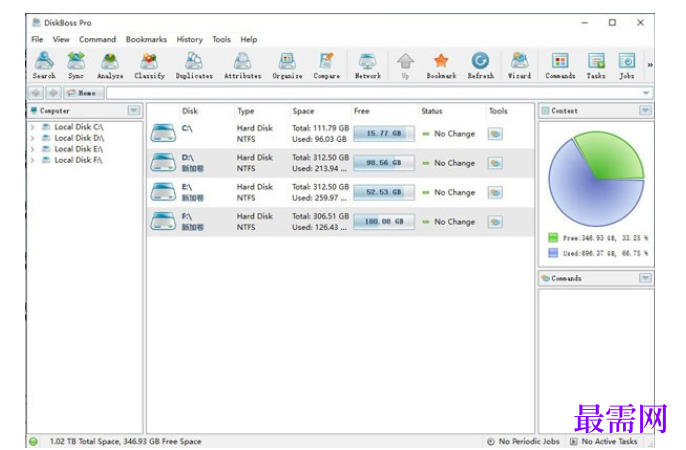Open the Duplicates finder

[x=194, y=65]
